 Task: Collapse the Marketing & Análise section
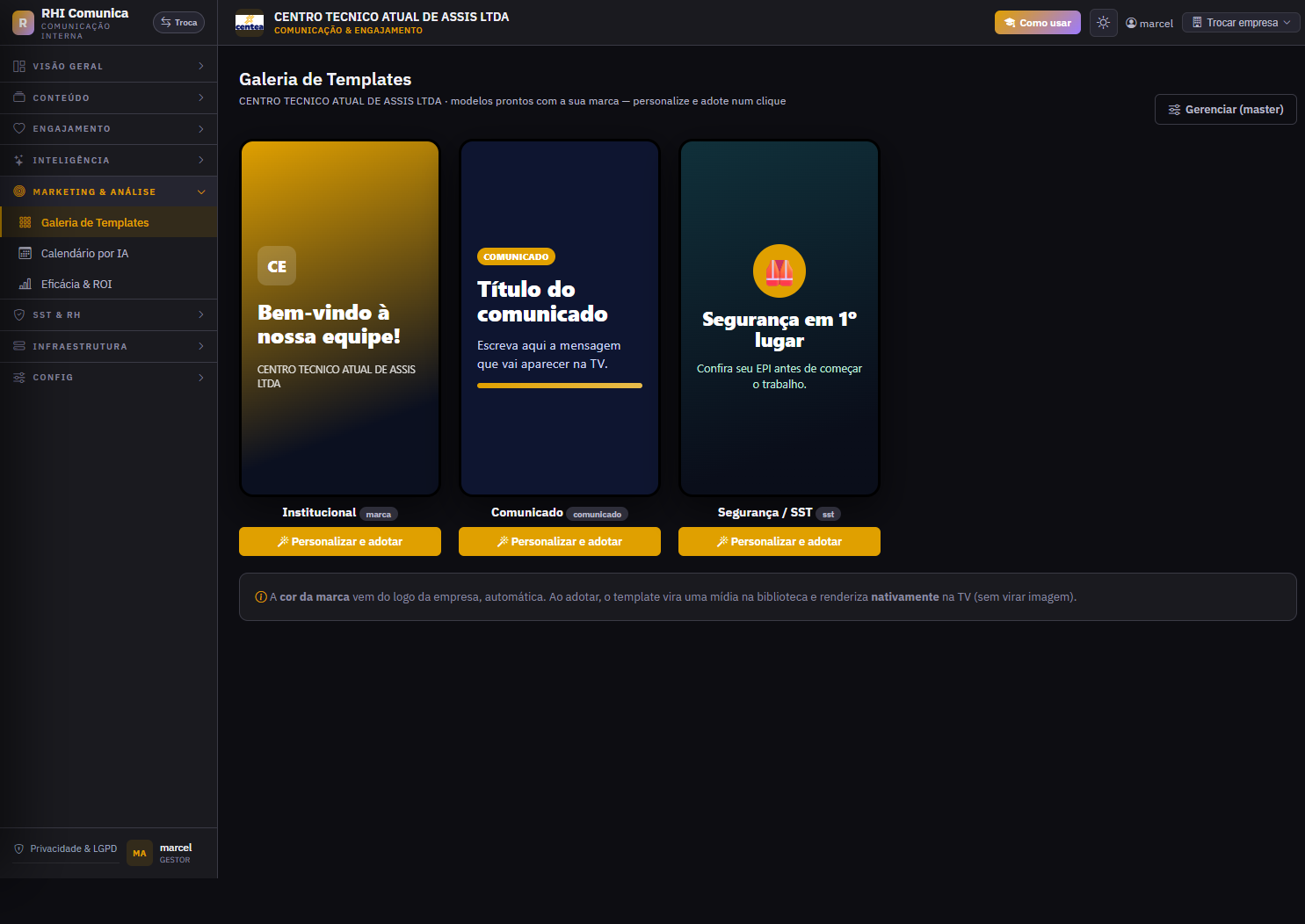click(x=109, y=191)
